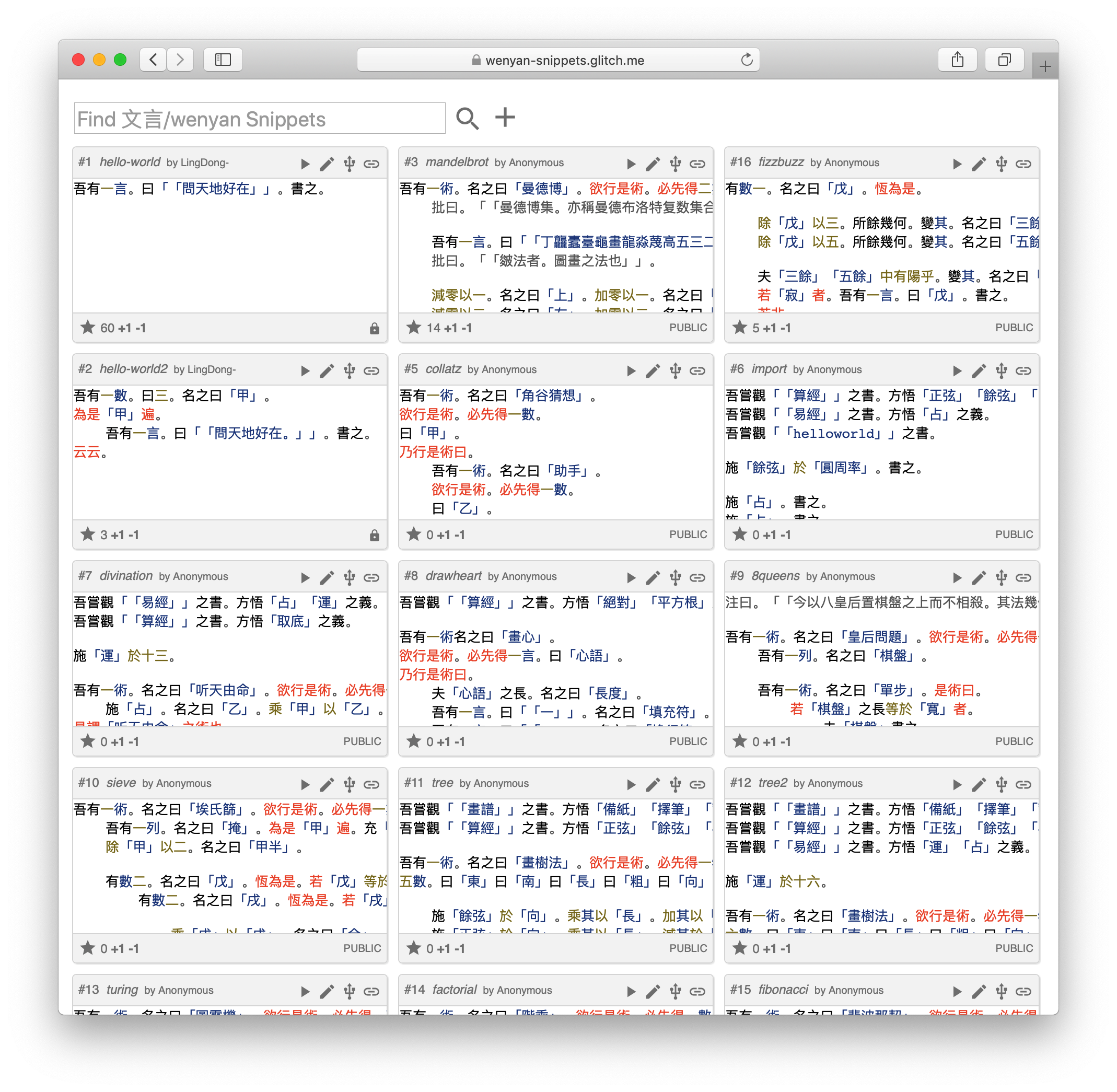
Task: Edit the drawheart snippet
Action: pyautogui.click(x=653, y=578)
